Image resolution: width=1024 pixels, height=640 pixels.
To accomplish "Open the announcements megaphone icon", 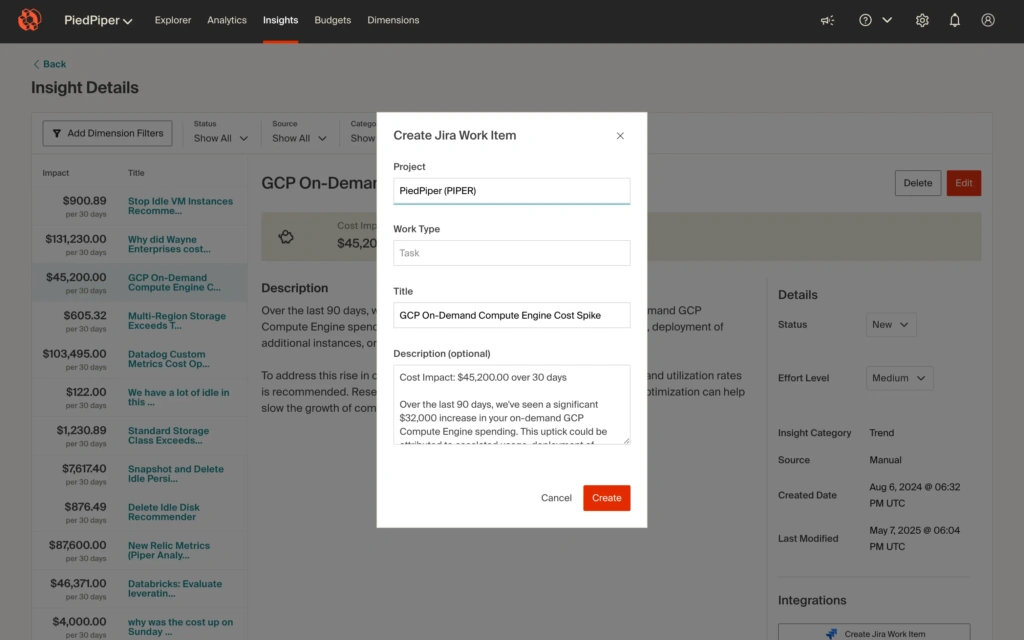I will [x=827, y=20].
